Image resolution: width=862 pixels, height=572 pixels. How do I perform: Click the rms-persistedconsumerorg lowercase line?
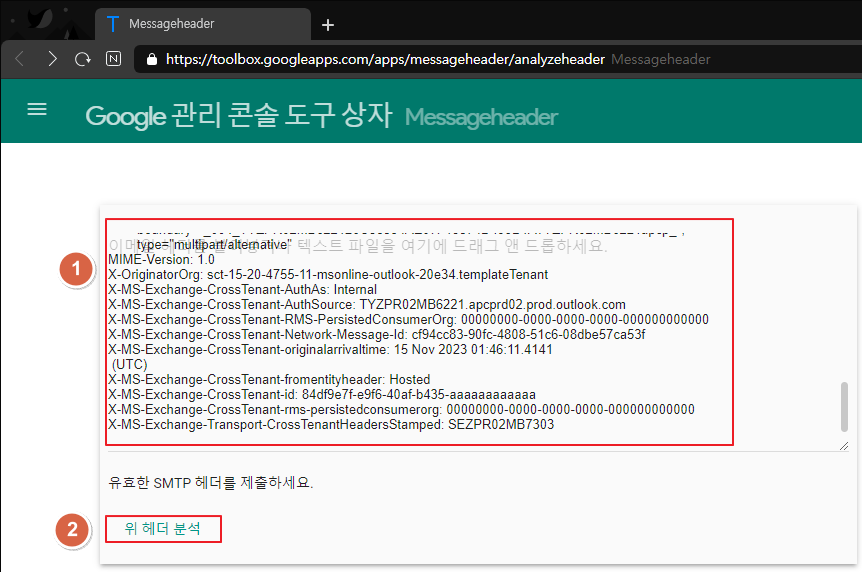pyautogui.click(x=401, y=410)
